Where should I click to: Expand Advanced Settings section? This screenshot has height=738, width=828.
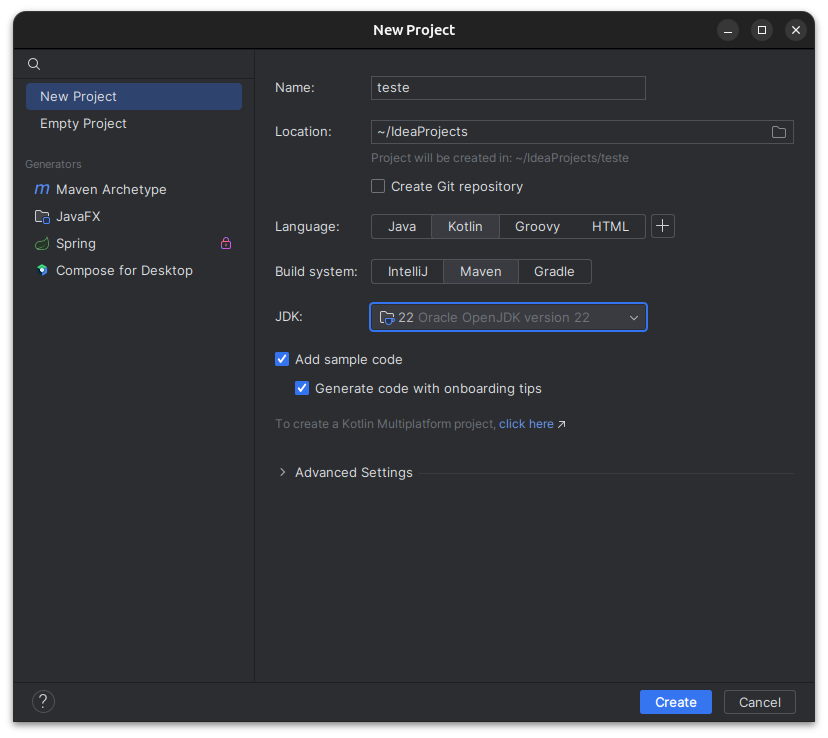click(283, 472)
